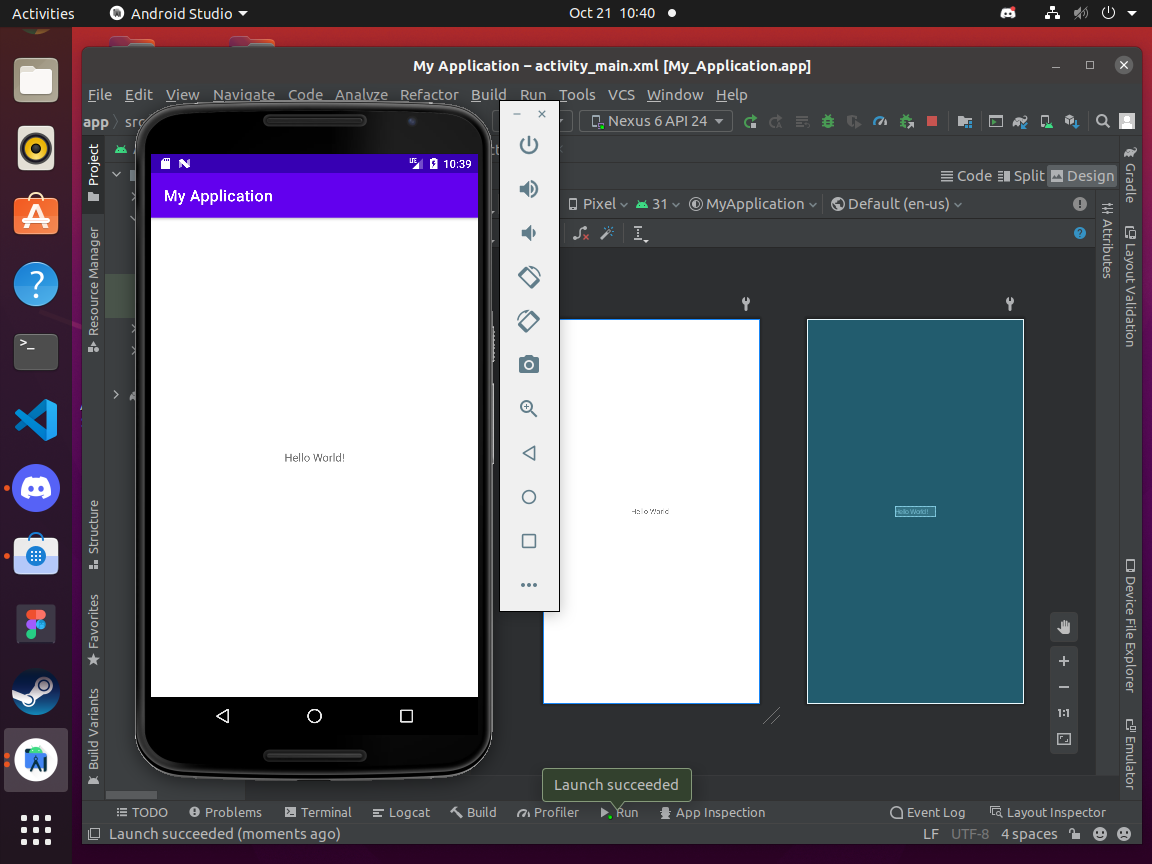
Task: Increase volume on the emulator panel
Action: click(528, 189)
